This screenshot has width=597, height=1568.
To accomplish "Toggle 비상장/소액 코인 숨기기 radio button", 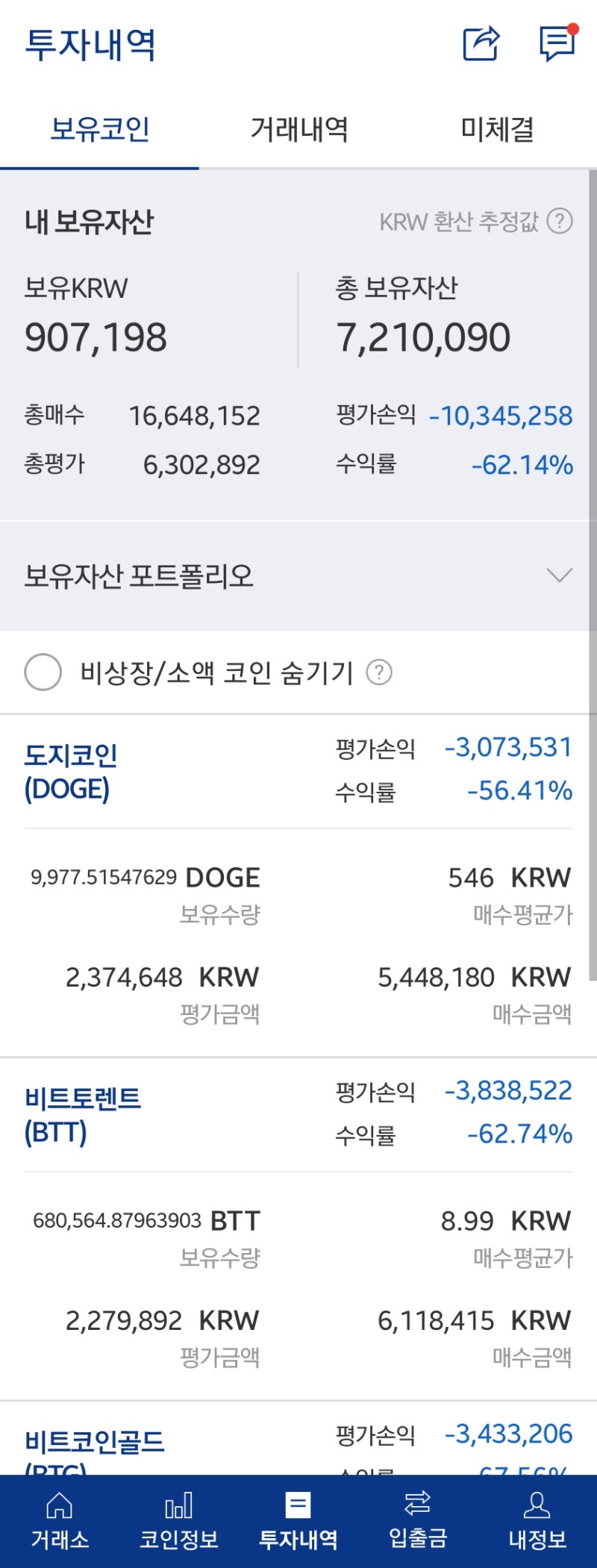I will point(43,672).
